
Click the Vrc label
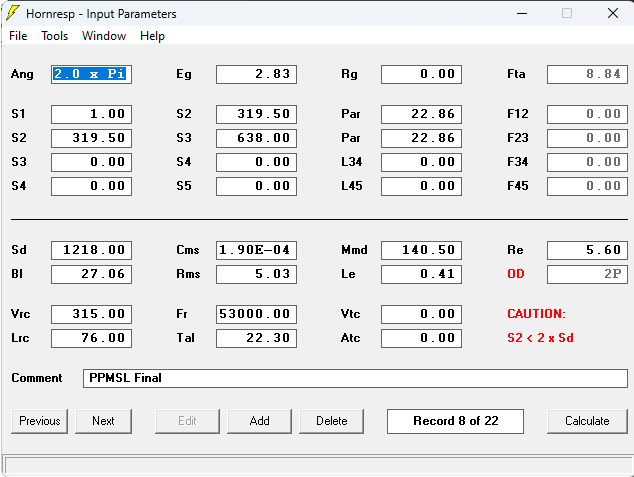pos(21,314)
